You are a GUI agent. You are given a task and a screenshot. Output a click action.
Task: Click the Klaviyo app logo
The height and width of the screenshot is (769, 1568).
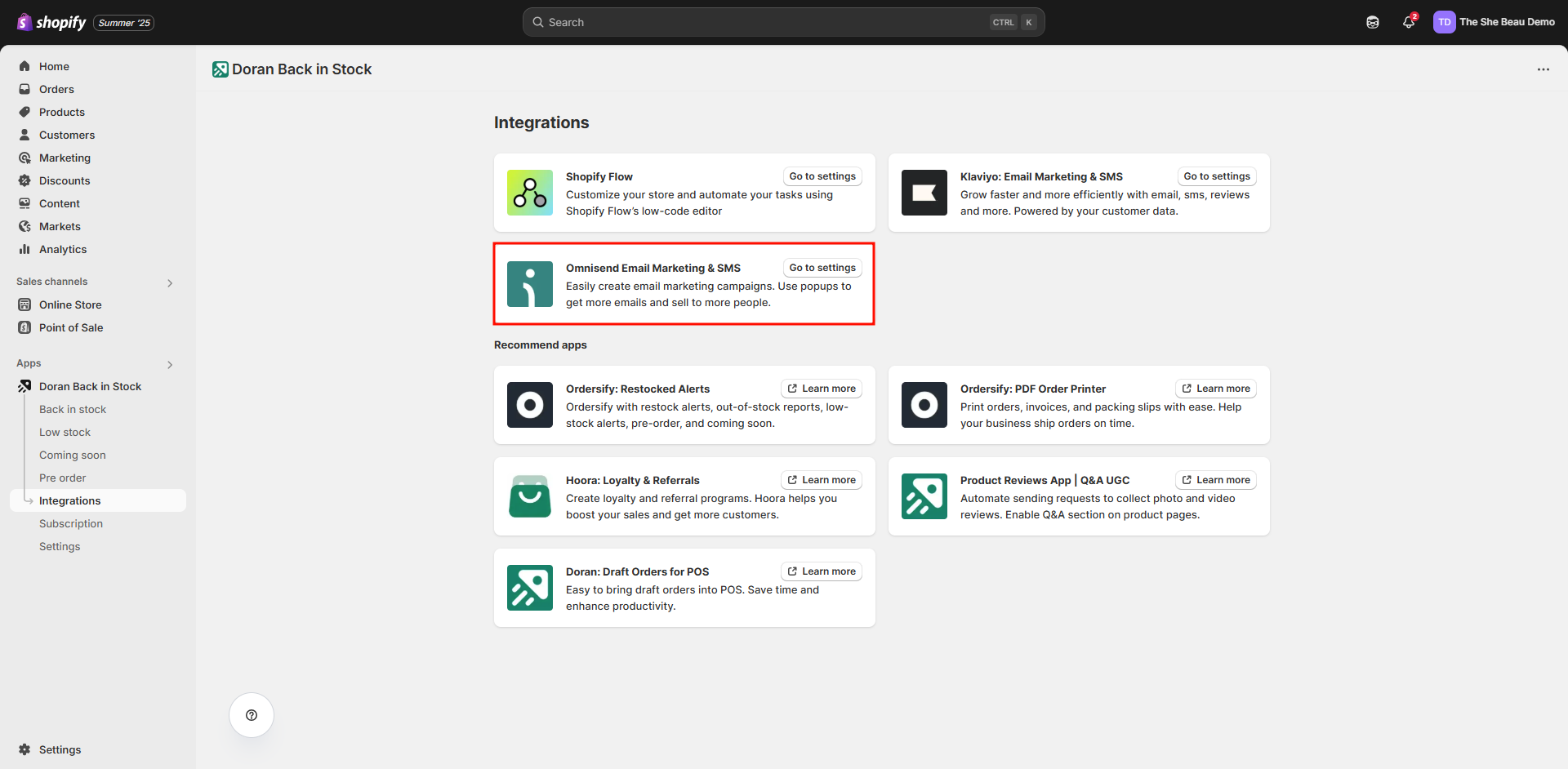(924, 193)
